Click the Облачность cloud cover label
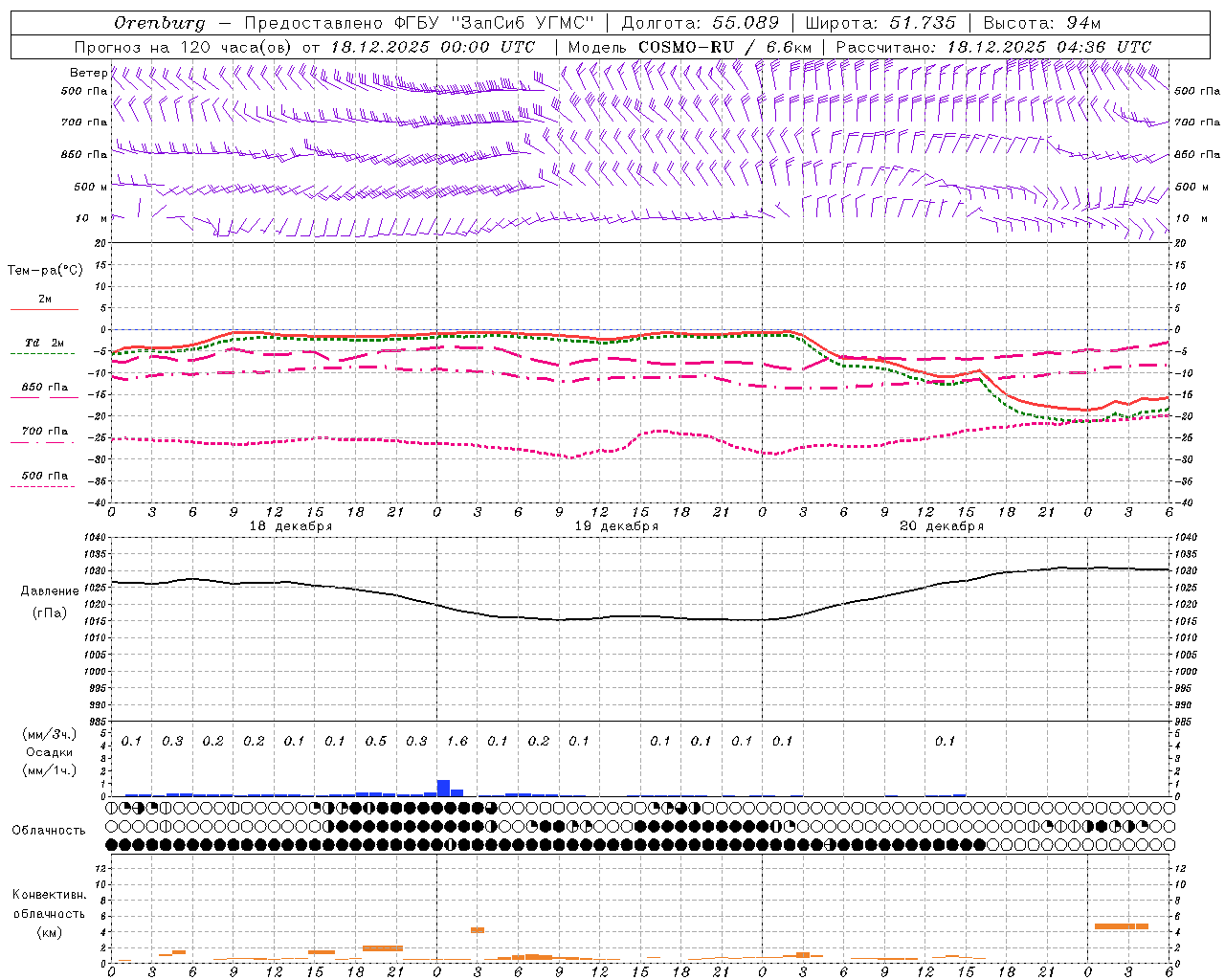 [49, 831]
